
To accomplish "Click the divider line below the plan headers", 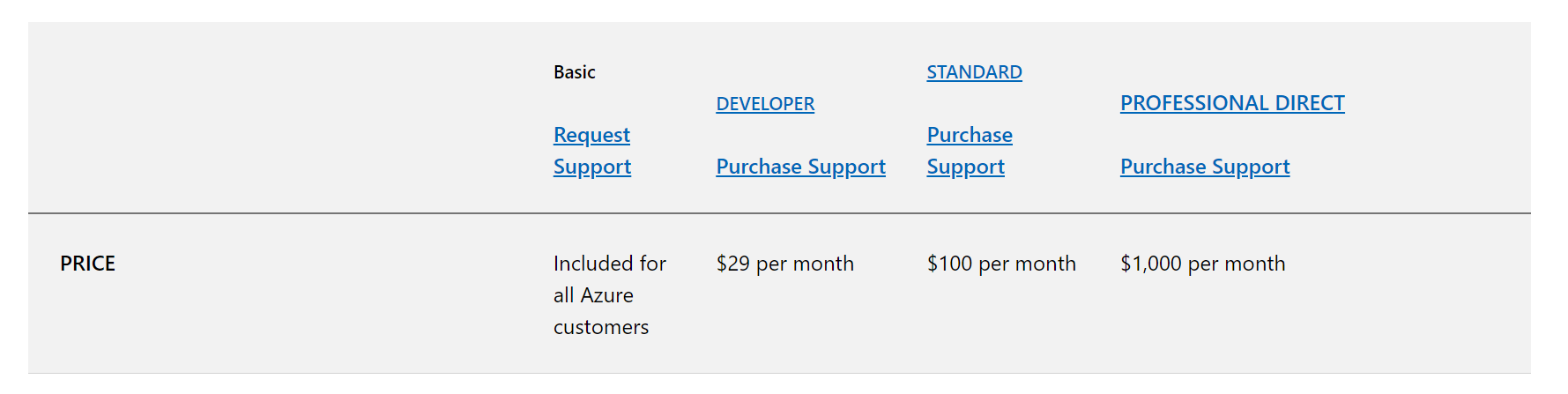I will 779,213.
